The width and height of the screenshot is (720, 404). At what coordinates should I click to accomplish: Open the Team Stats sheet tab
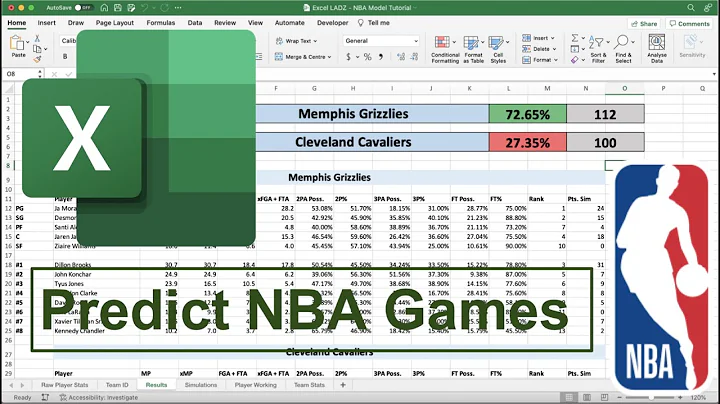(309, 385)
